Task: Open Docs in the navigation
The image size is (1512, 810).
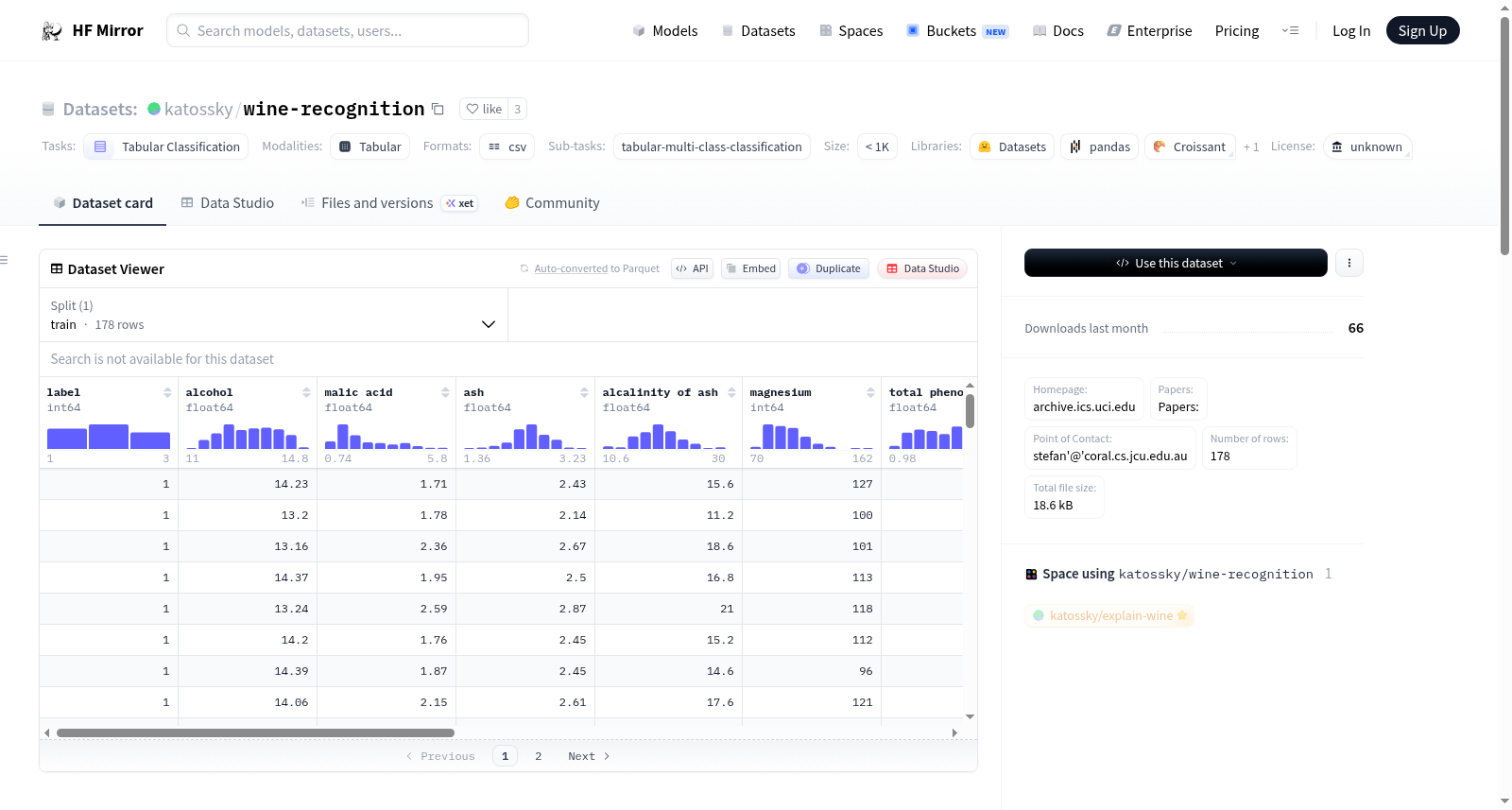Action: (1057, 30)
